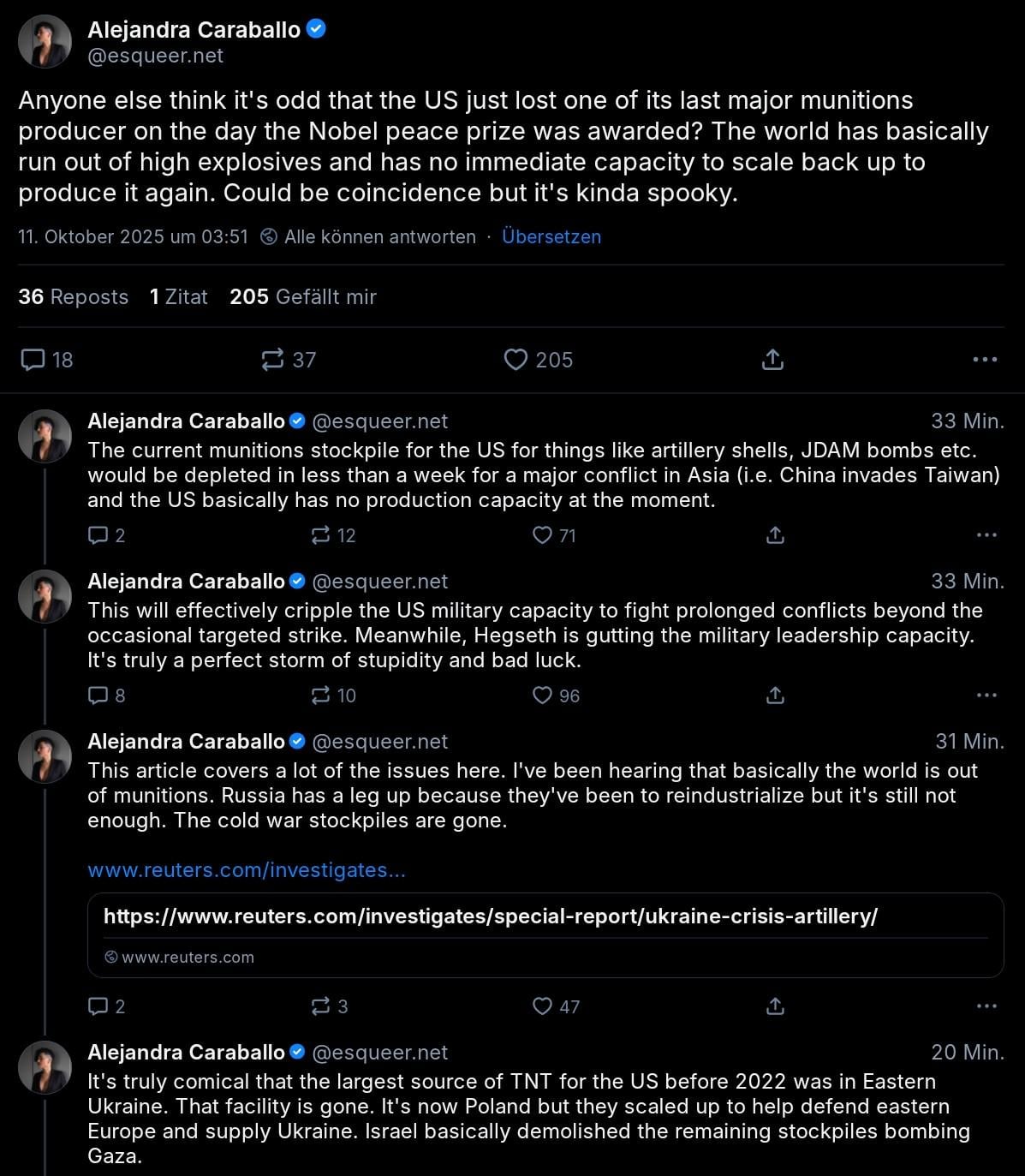The image size is (1025, 1176).
Task: Share the Reuters article reply
Action: [x=775, y=1006]
